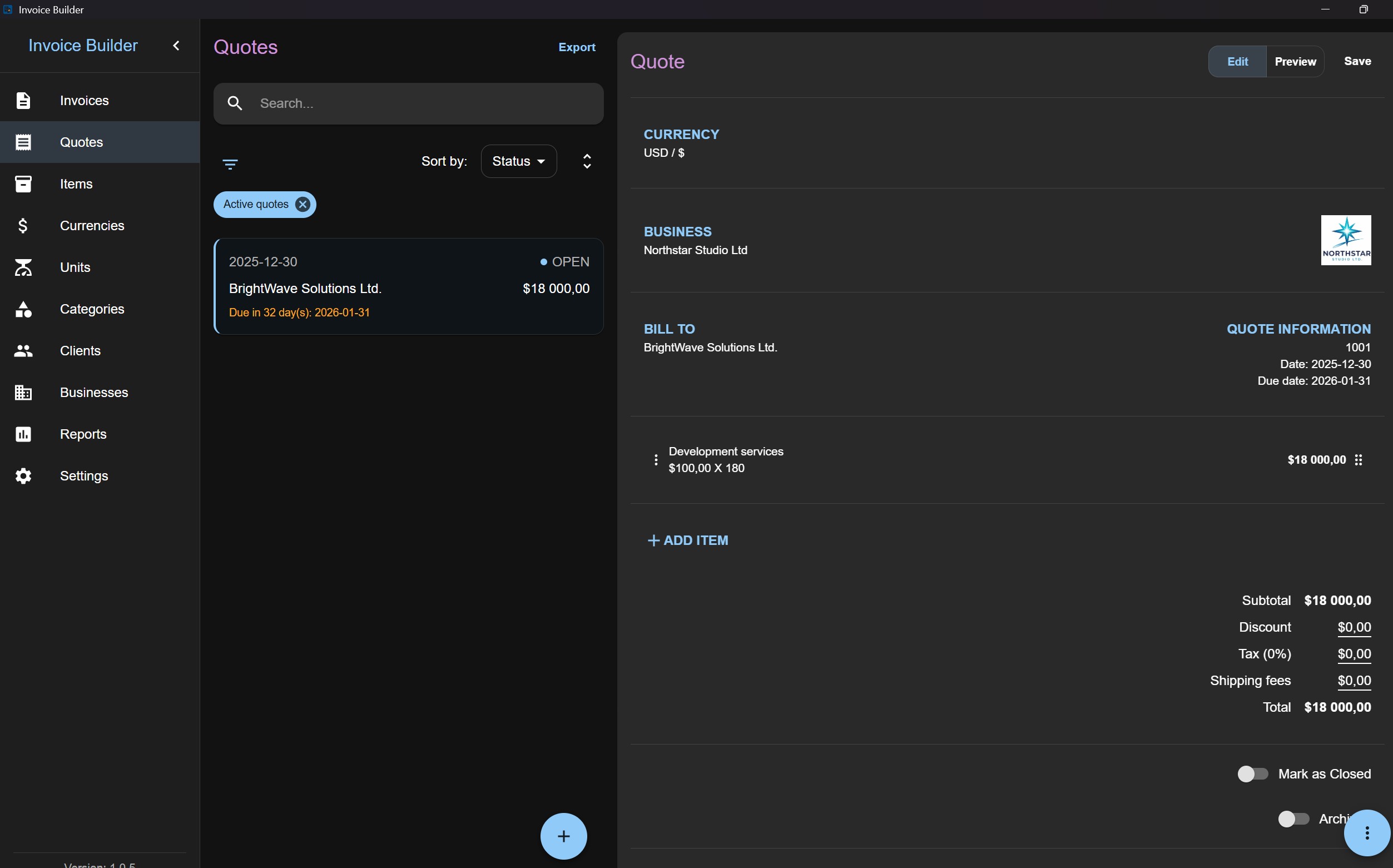Click the Settings gear icon

[x=23, y=476]
